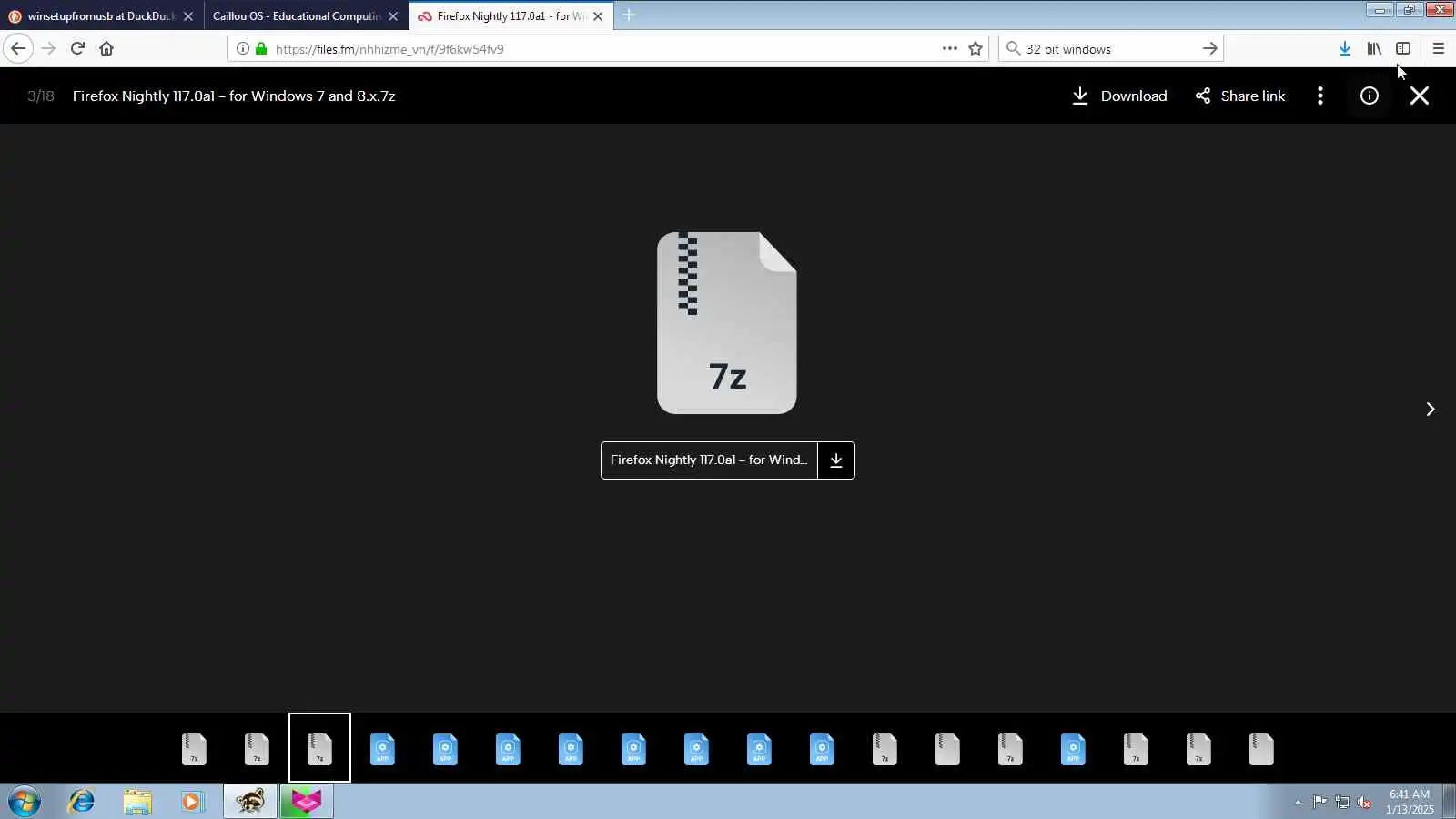The height and width of the screenshot is (819, 1456).
Task: Select the last thumbnail in the strip
Action: point(1261,749)
